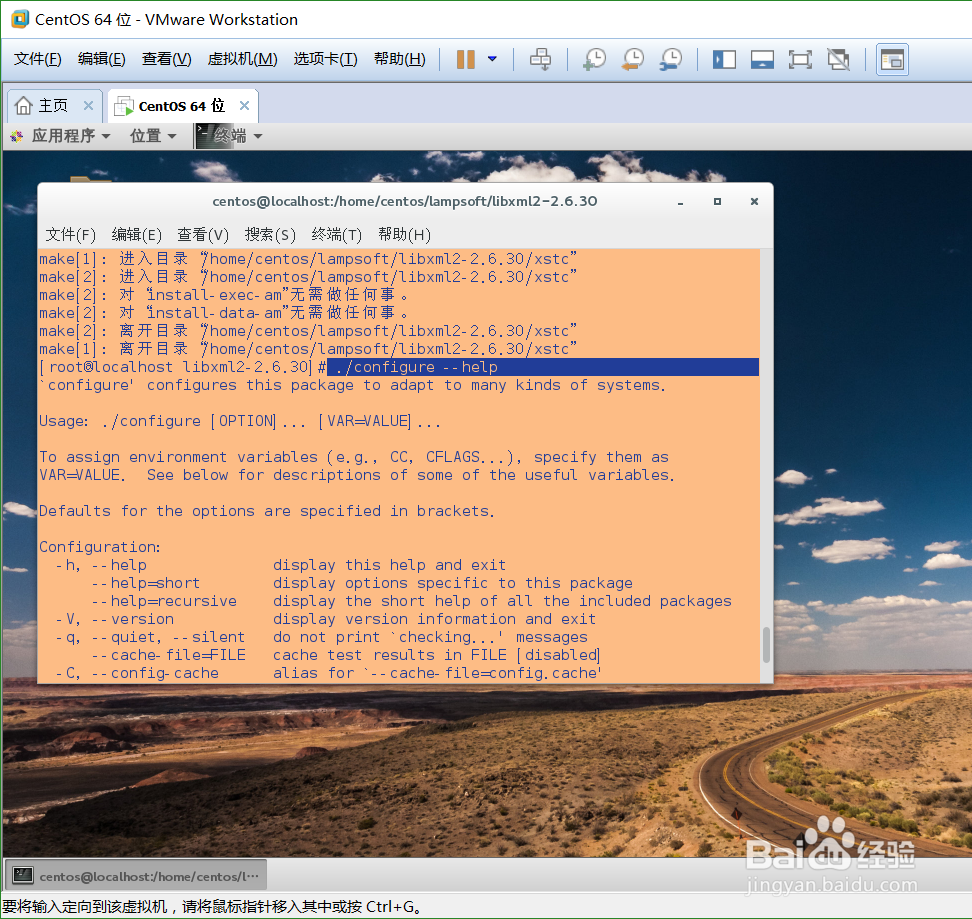Click the terminal title bar text
The image size is (972, 919).
[405, 201]
